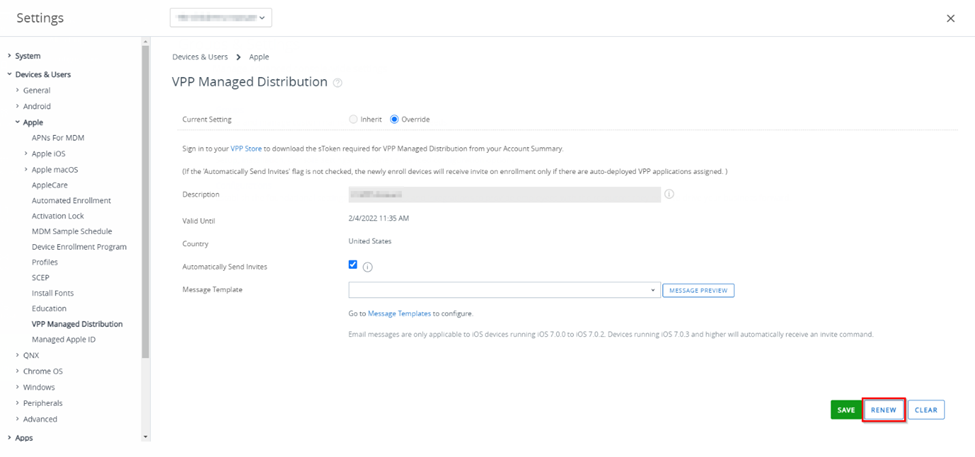Expand the QNX node
Screen dimensions: 975x457
[x=17, y=356]
